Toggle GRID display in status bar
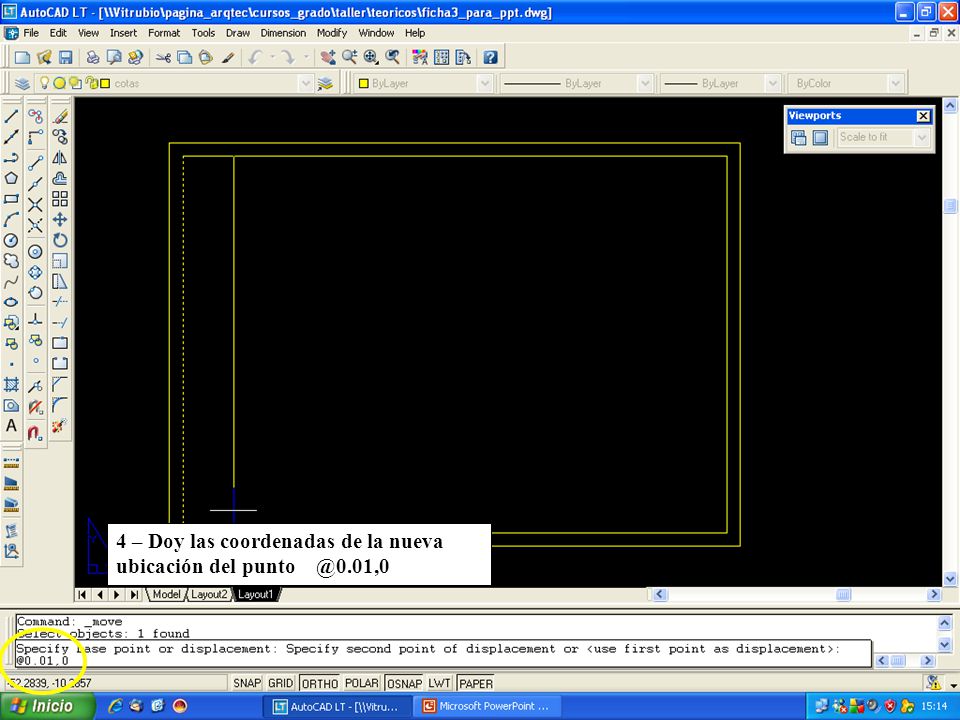This screenshot has height=720, width=960. (x=280, y=683)
